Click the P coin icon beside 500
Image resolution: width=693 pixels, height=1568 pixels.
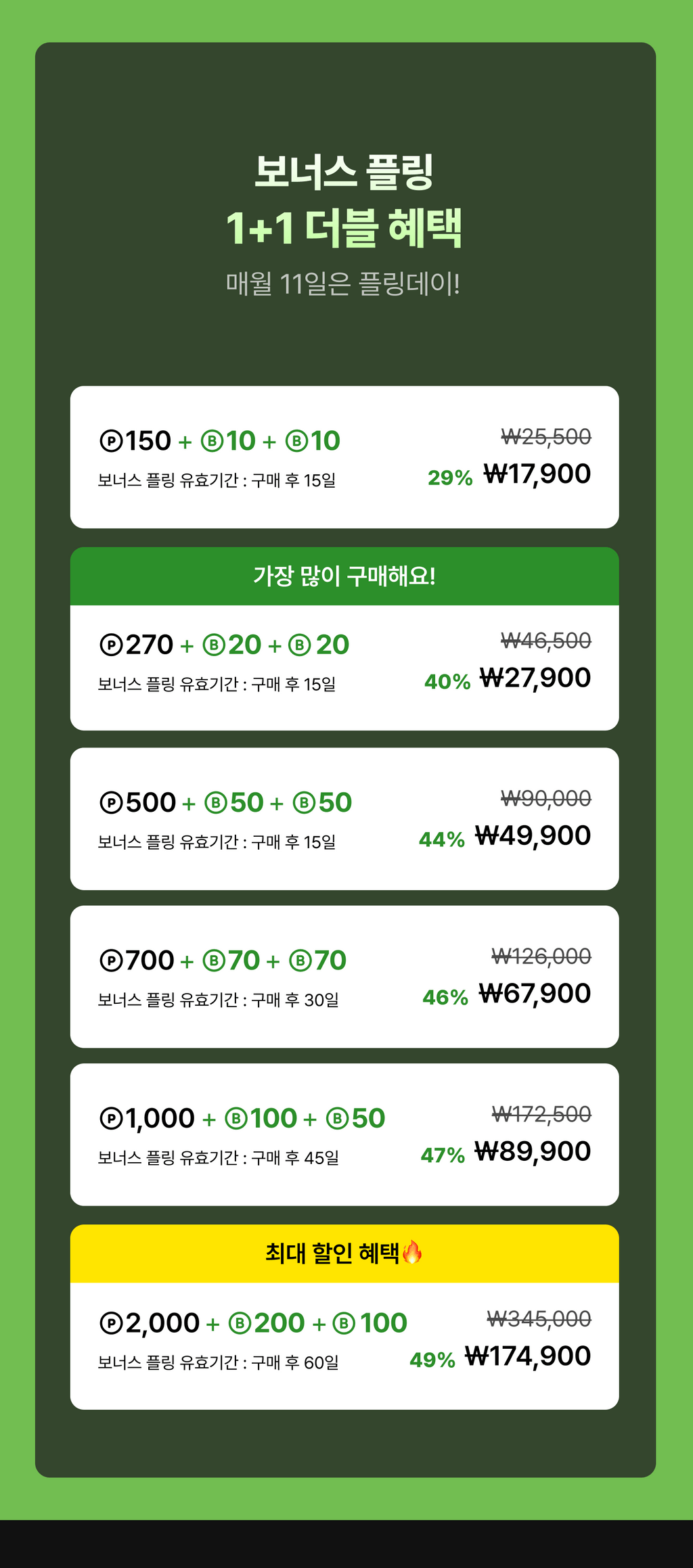111,803
